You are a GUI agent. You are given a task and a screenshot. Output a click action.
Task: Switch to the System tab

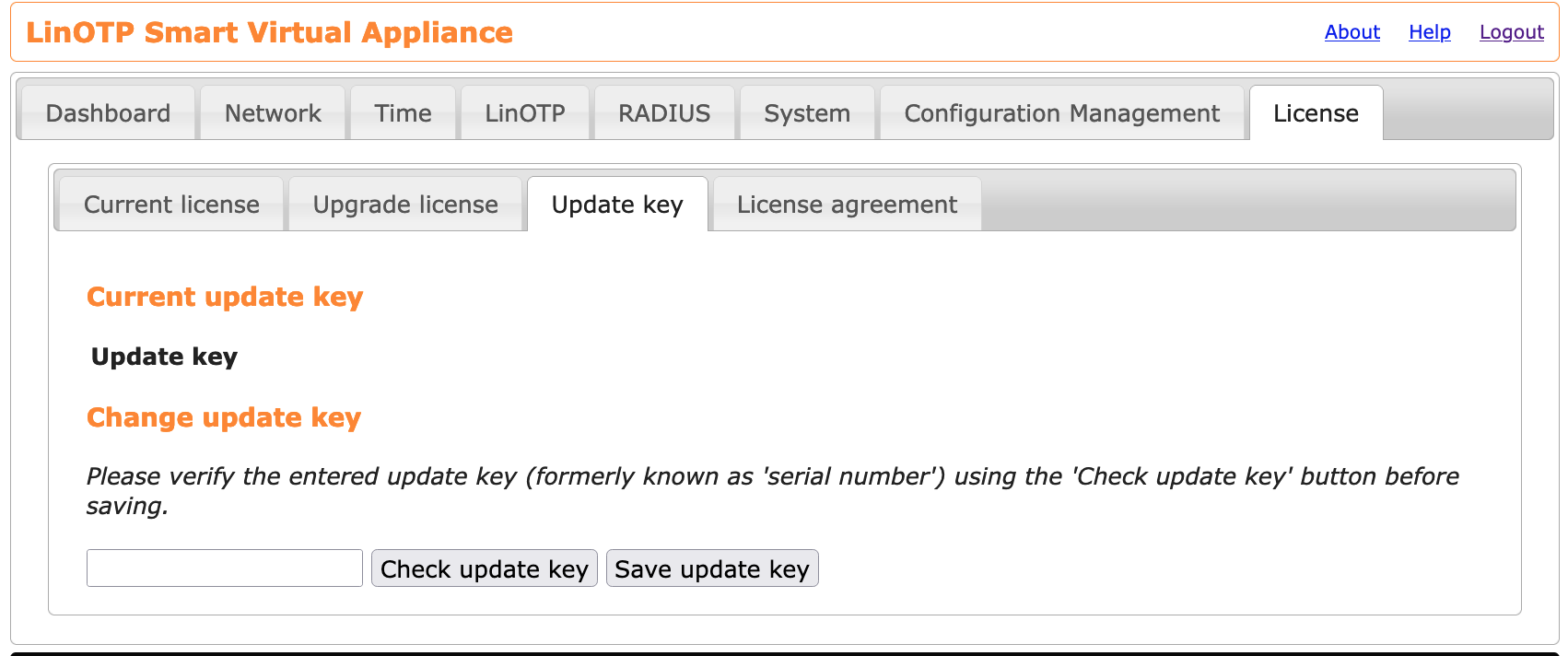[807, 113]
